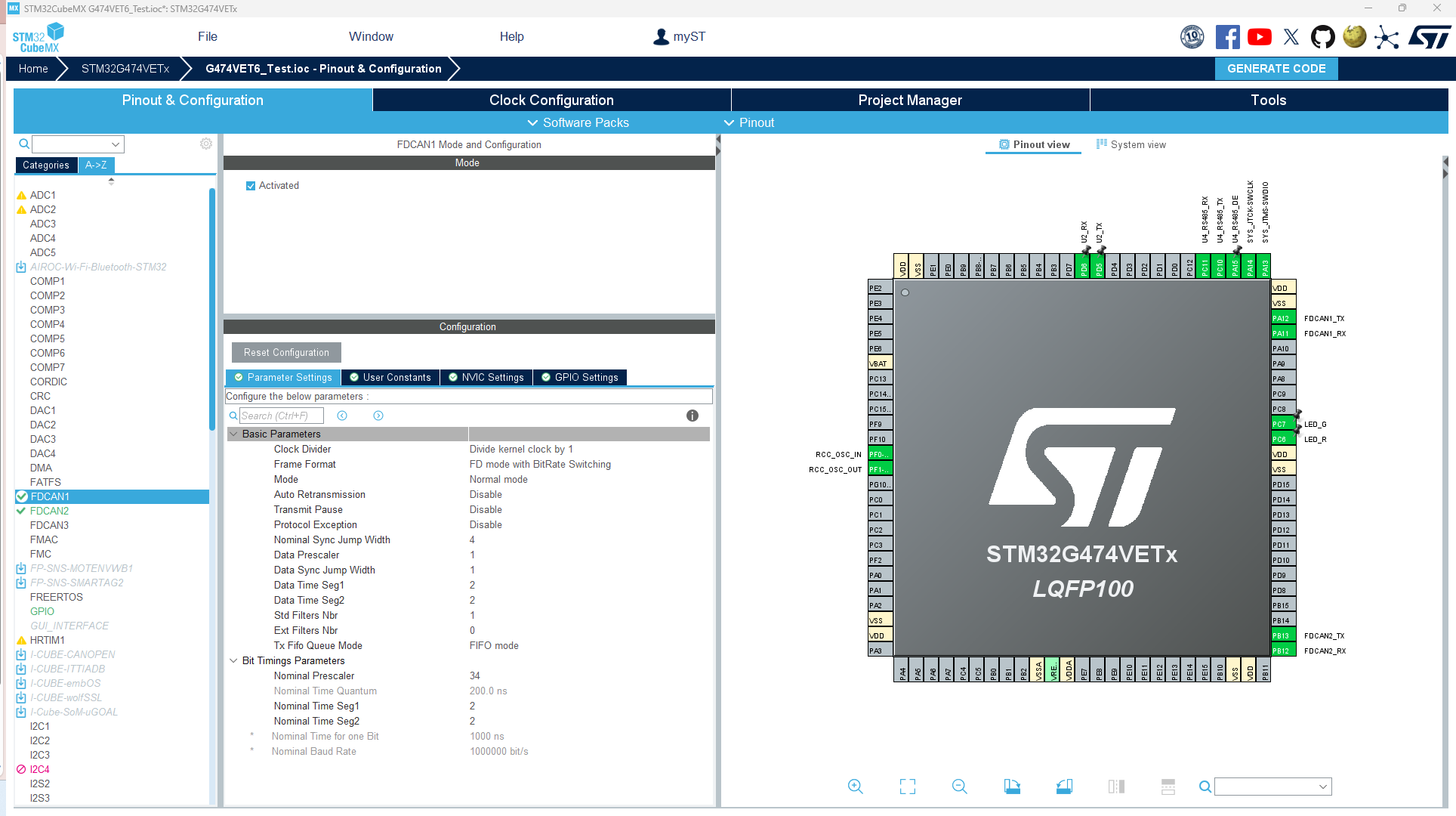Click the peripheral list scrollbar

point(212,310)
